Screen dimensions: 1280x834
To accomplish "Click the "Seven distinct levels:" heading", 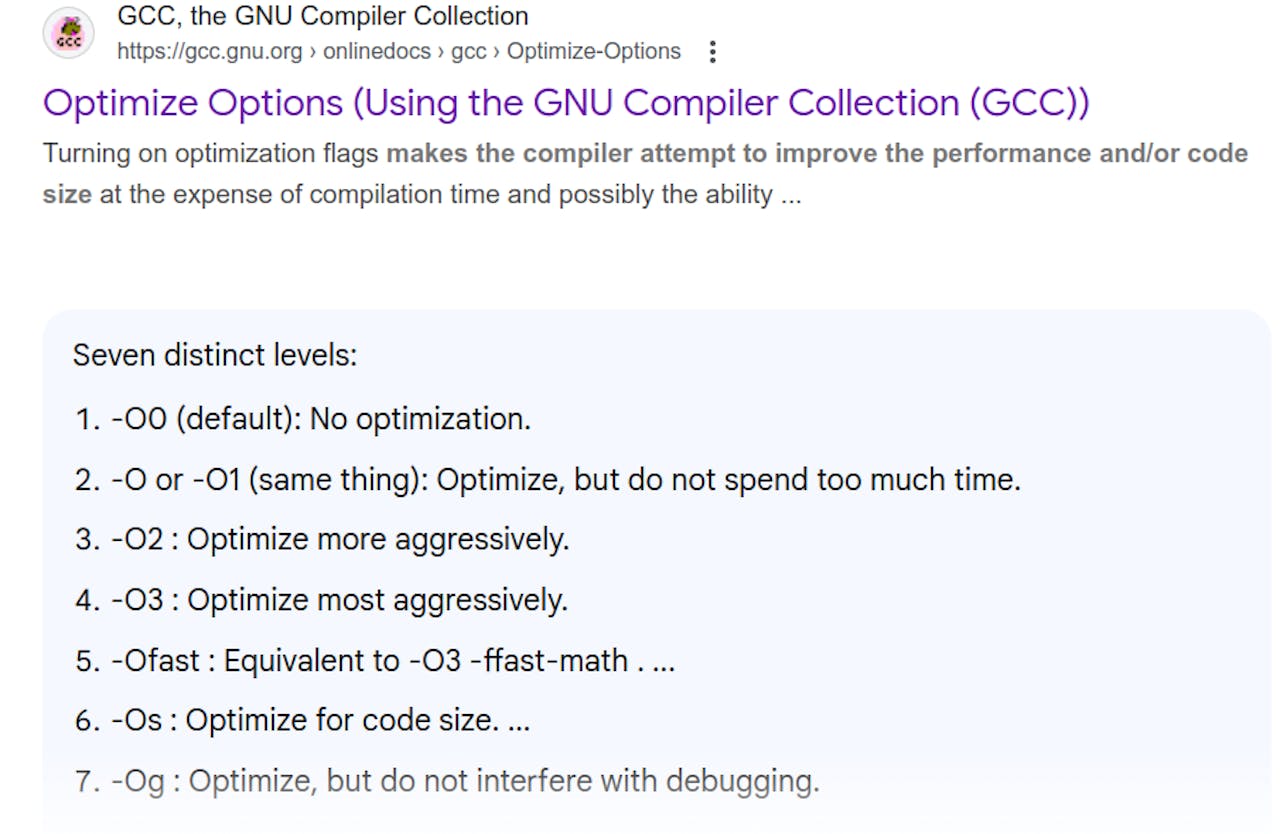I will coord(215,355).
